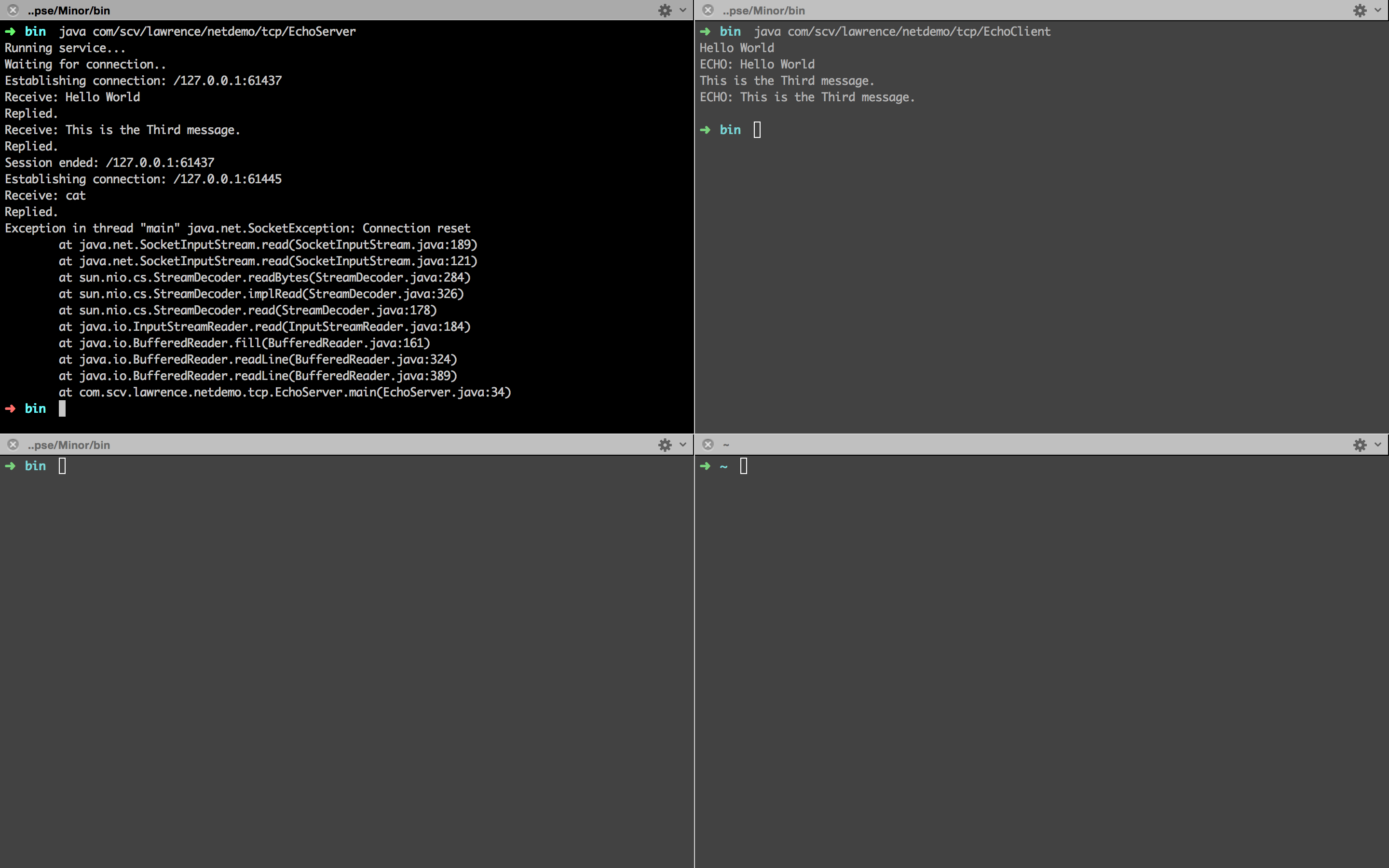The image size is (1389, 868).
Task: Click gear icon of bottom-left bin pane
Action: [665, 445]
